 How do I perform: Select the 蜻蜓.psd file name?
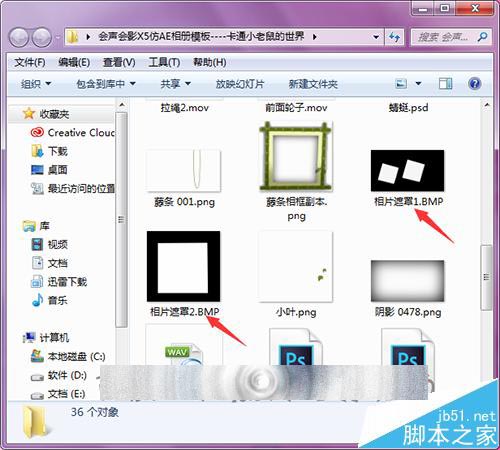(x=408, y=108)
